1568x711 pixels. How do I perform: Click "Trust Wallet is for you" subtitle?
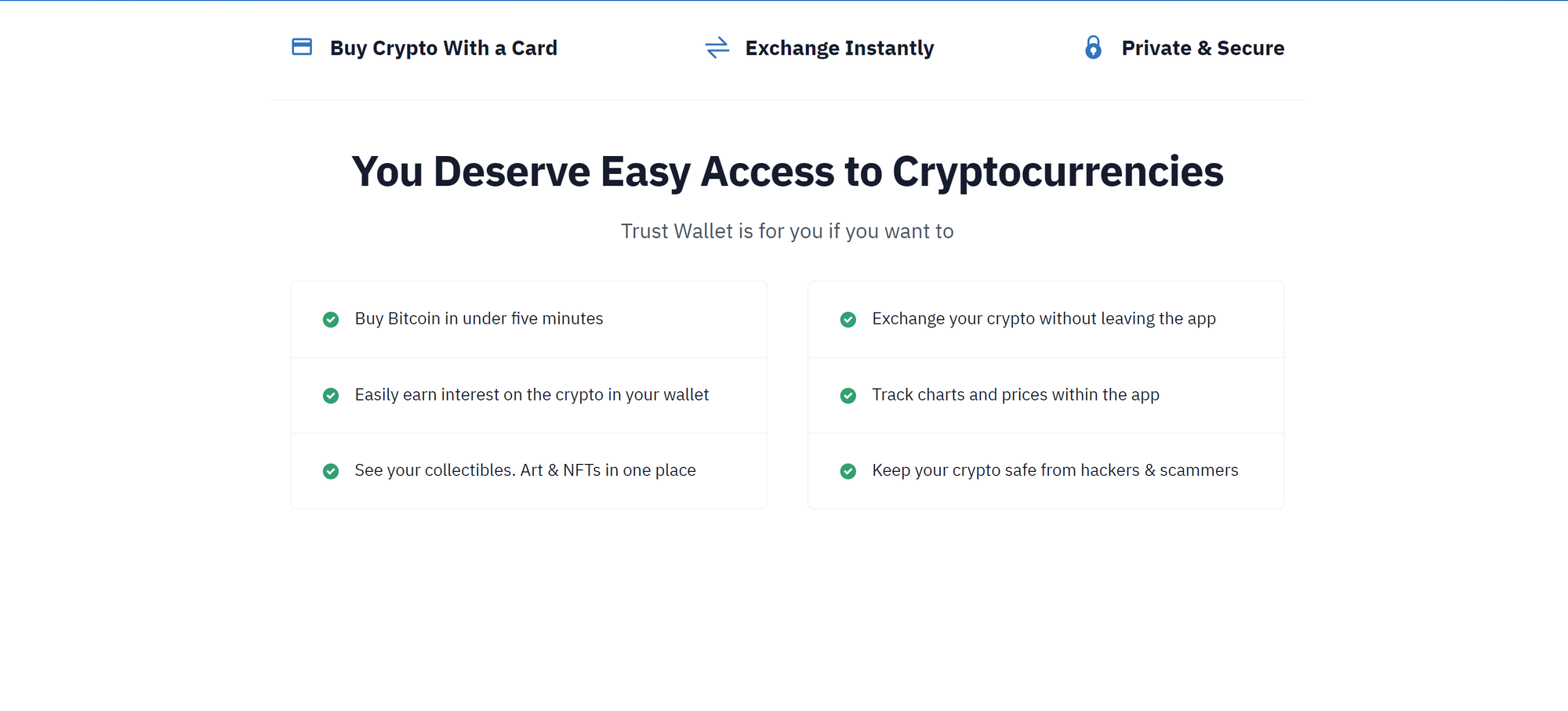tap(787, 231)
